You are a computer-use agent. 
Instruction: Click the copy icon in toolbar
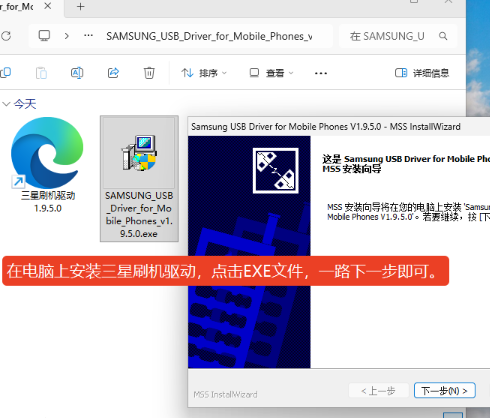[x=6, y=73]
